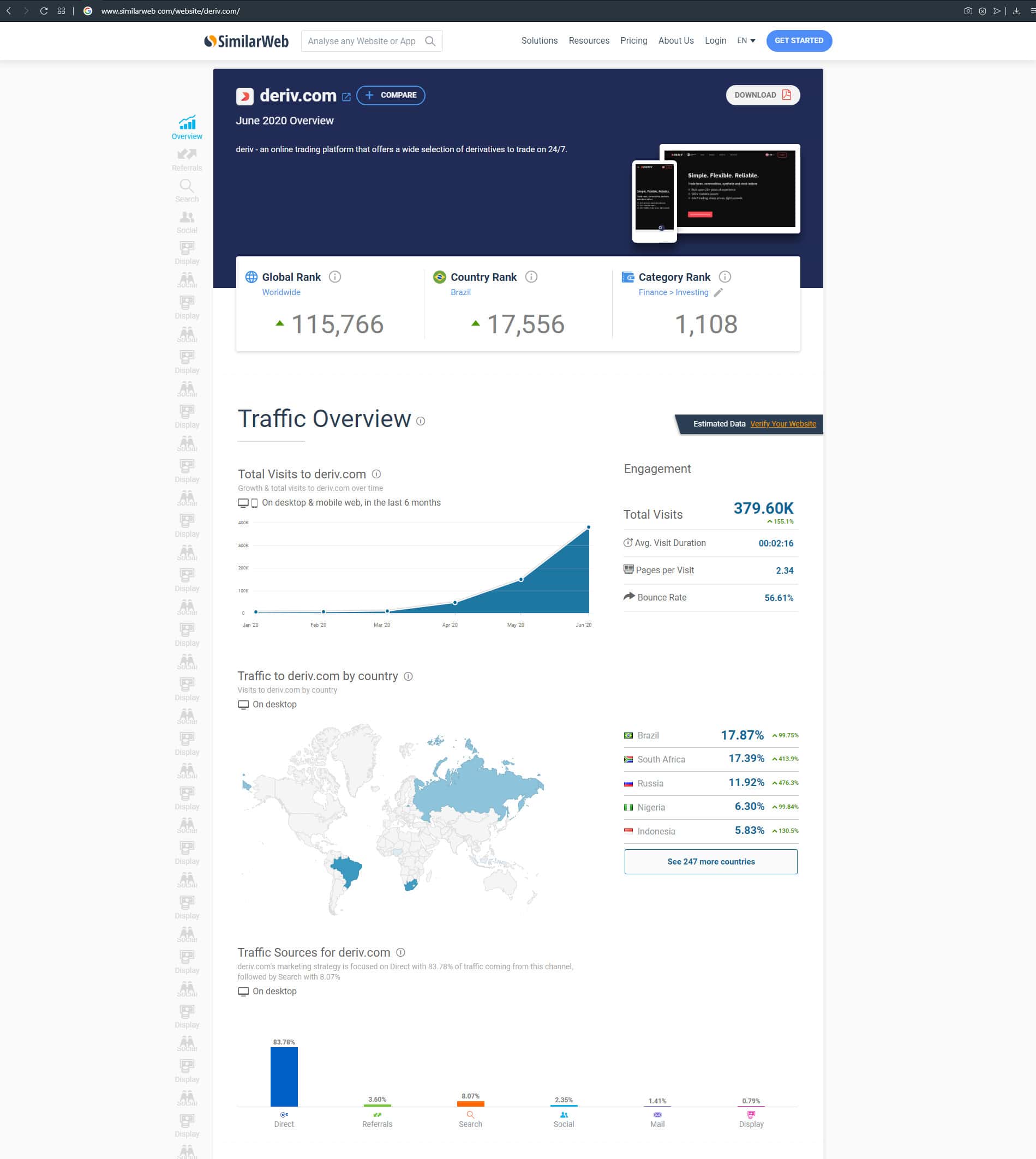Open the Solutions menu
Image resolution: width=1036 pixels, height=1159 pixels.
539,41
